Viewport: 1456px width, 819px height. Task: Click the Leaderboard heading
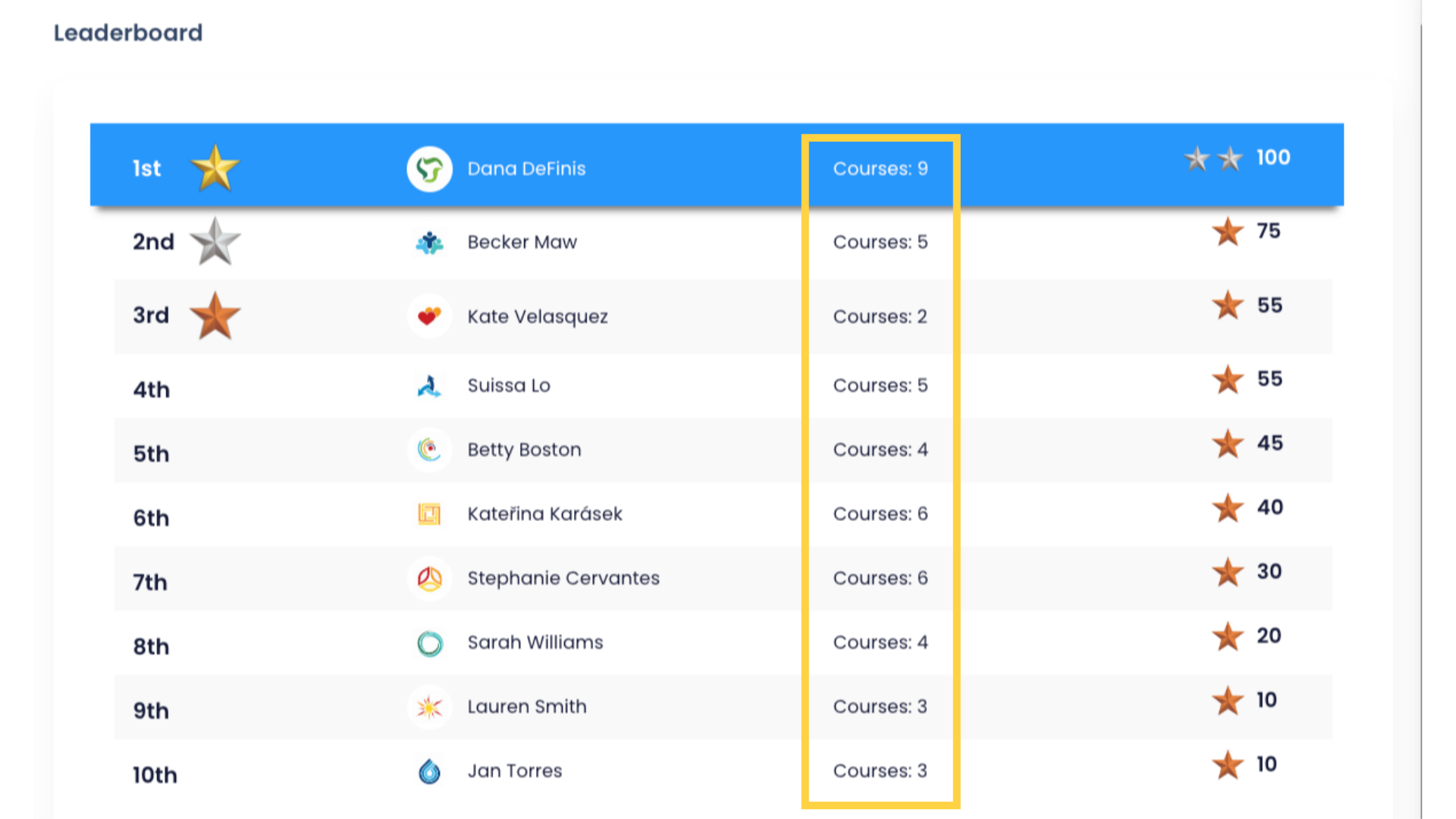coord(128,33)
